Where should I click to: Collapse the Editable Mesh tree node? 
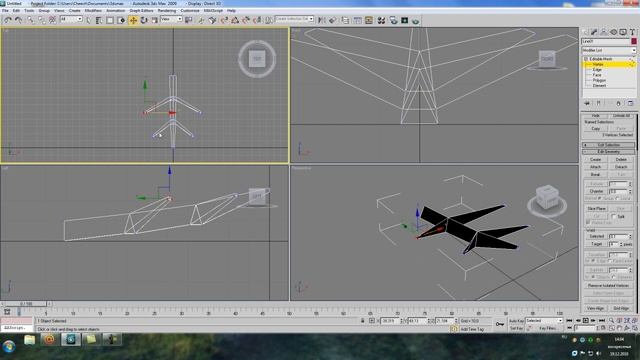tap(585, 59)
